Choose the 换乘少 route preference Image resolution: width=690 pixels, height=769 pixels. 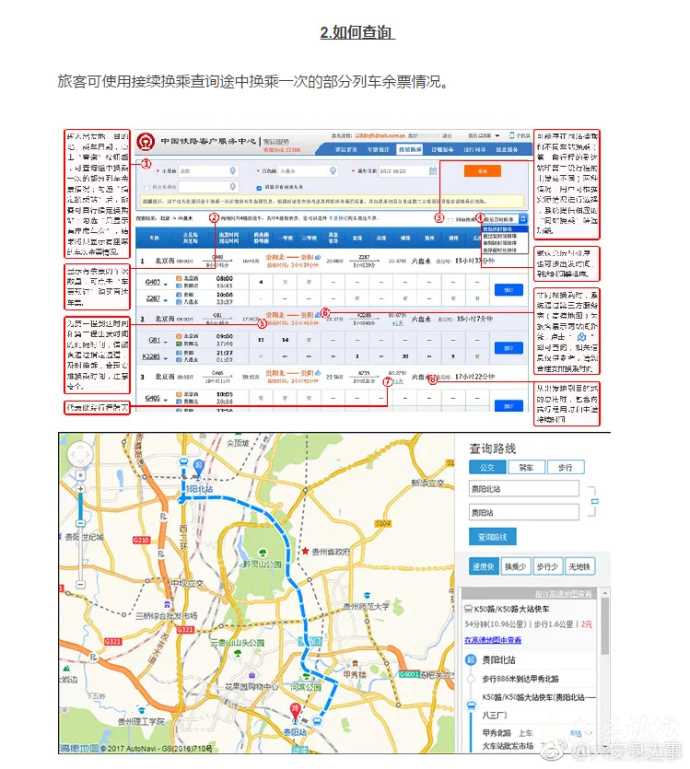515,567
